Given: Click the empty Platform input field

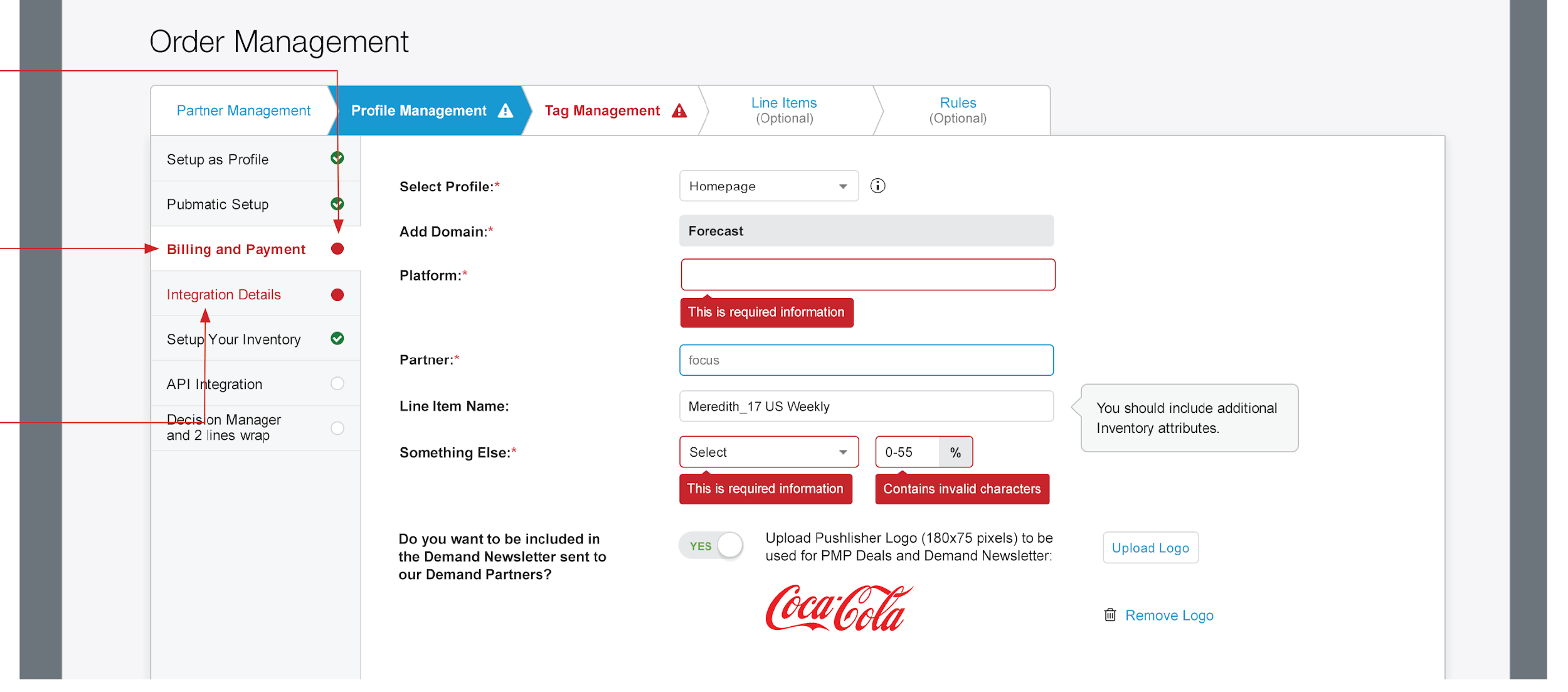Looking at the screenshot, I should (x=867, y=274).
